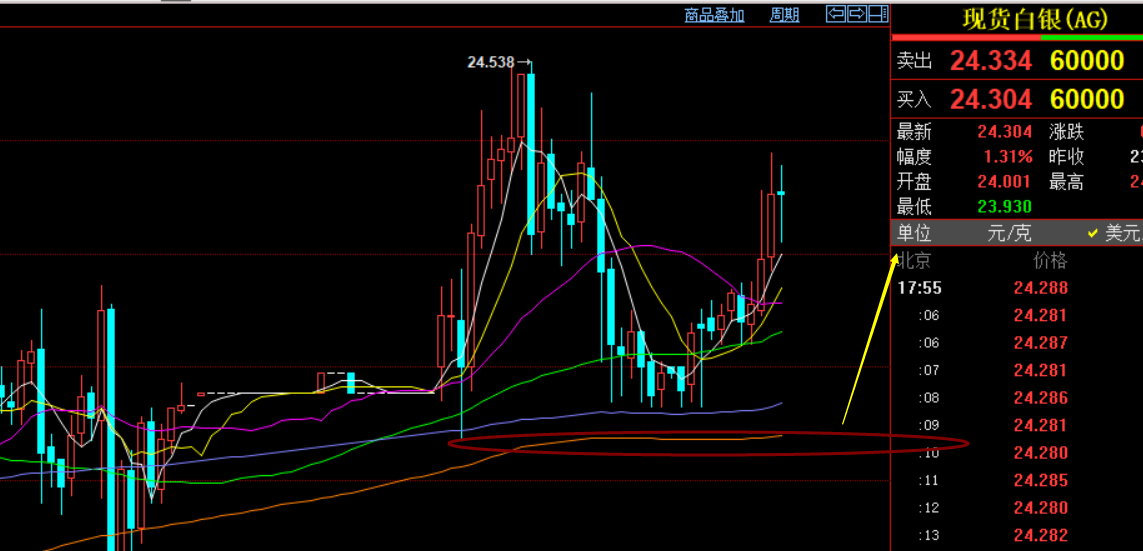Open the 商品叠加 overlay link
1143x551 pixels.
(714, 15)
